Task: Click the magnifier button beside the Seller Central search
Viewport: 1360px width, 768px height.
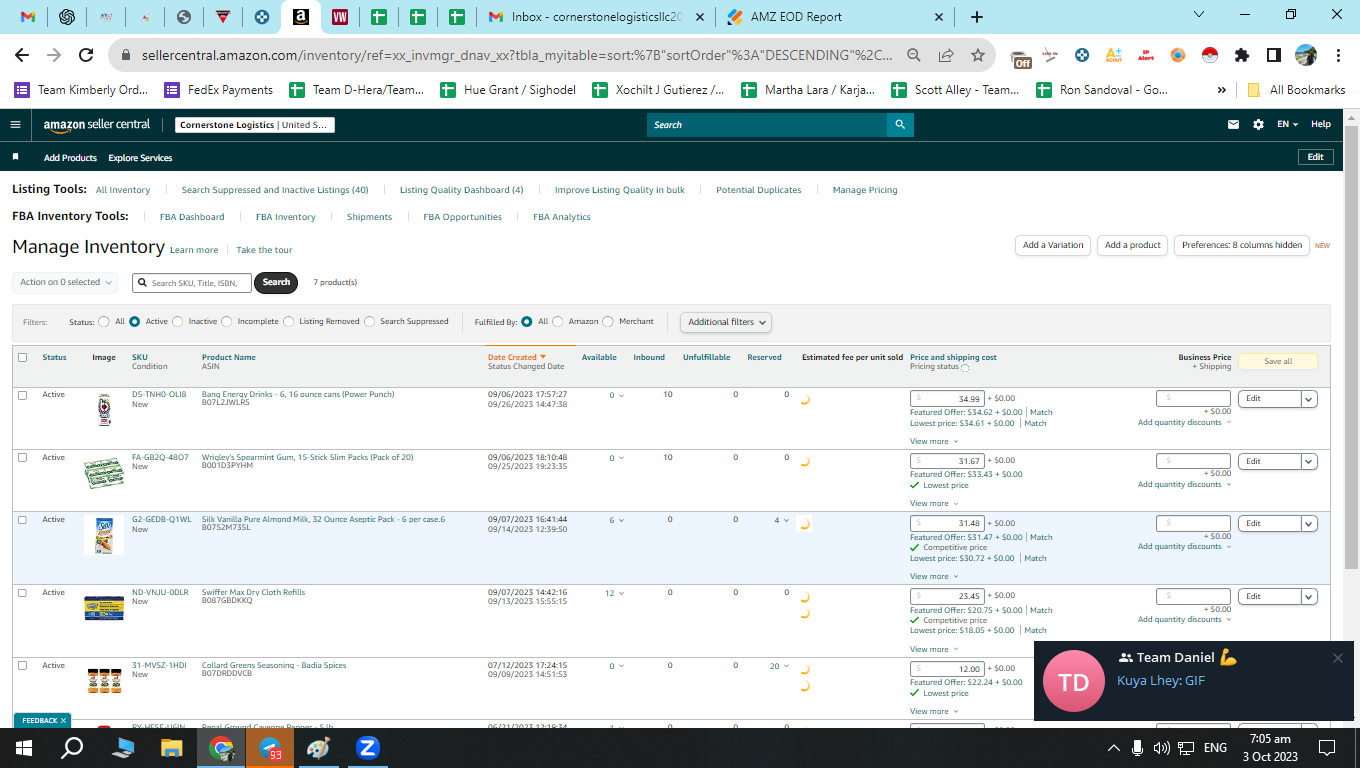Action: 900,125
